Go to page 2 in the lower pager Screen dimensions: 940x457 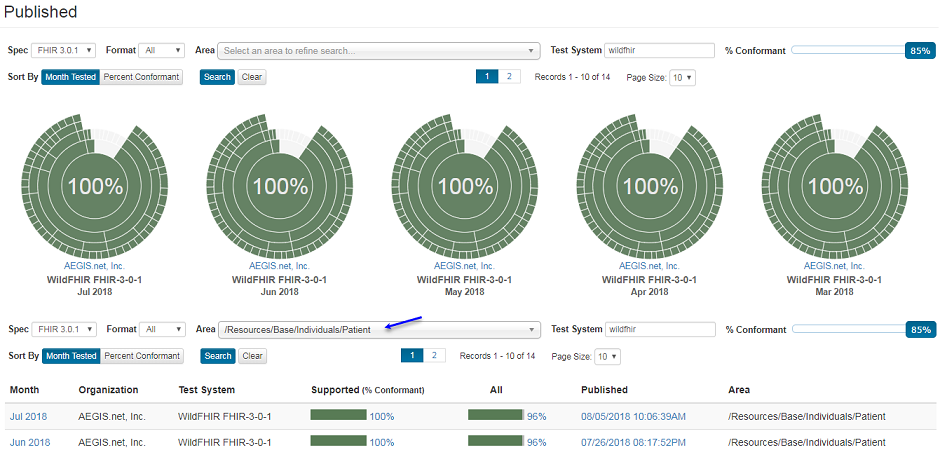tap(434, 355)
